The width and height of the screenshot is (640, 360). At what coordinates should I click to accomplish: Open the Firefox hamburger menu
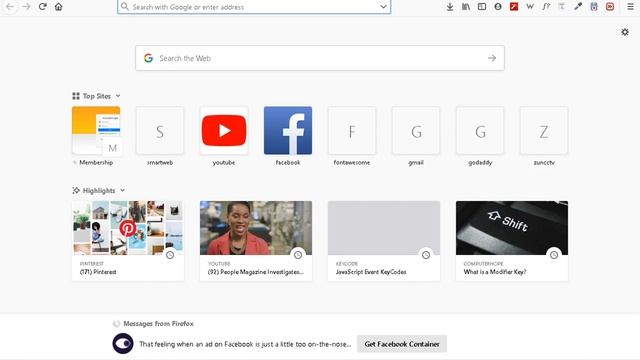pos(630,7)
